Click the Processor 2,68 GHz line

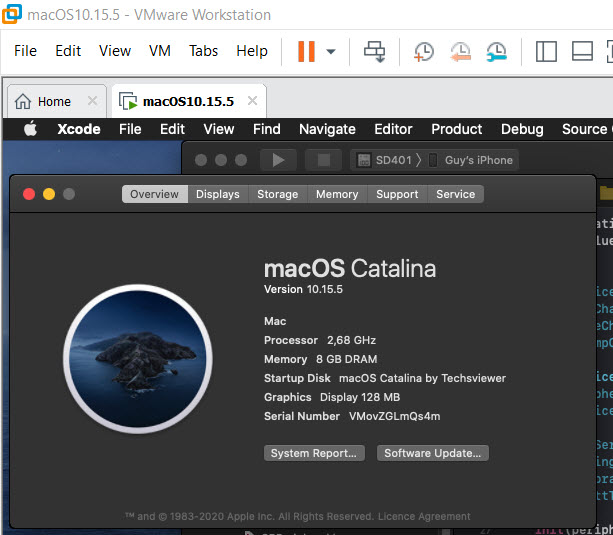[320, 340]
